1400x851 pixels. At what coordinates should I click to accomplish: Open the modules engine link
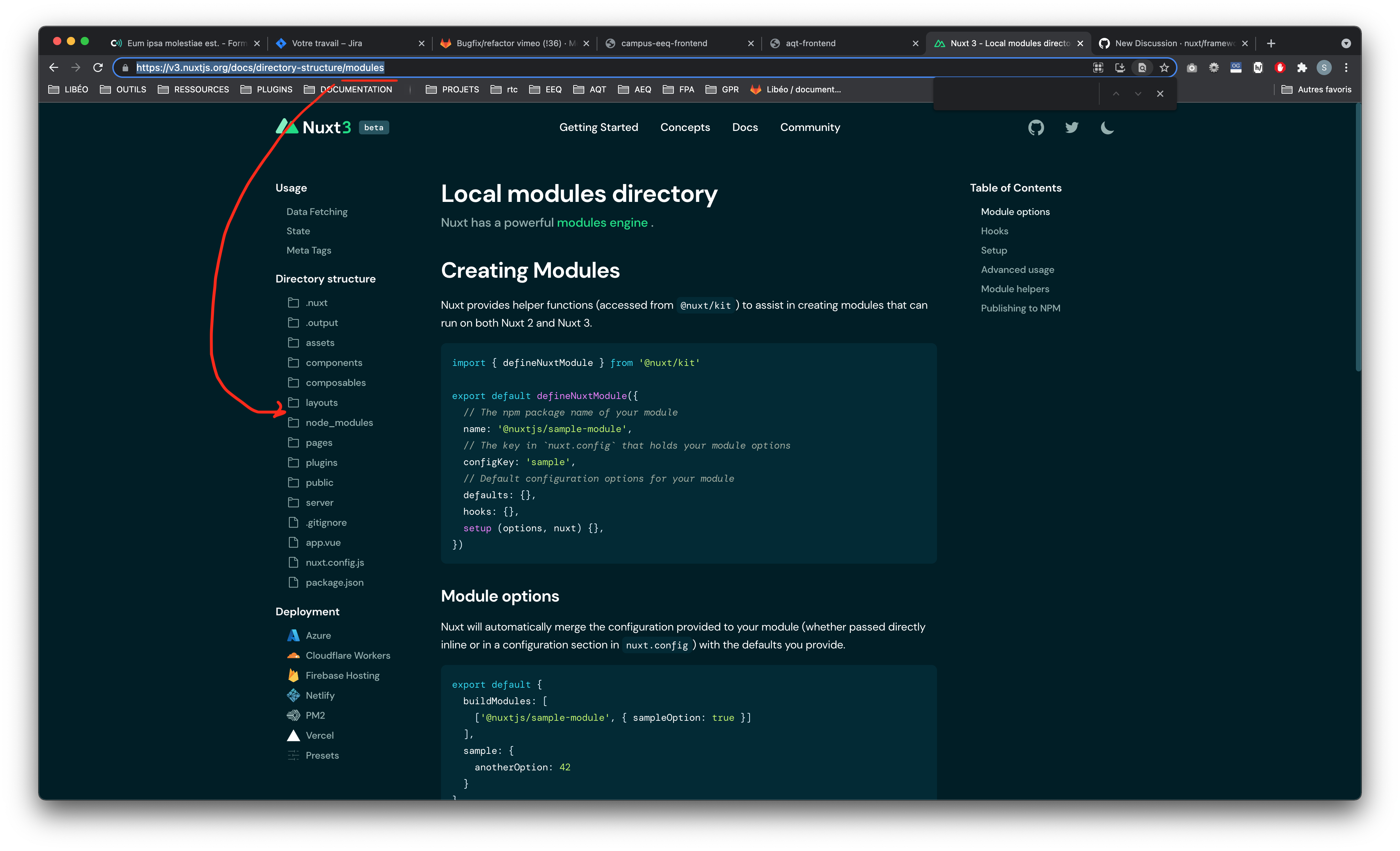point(602,222)
